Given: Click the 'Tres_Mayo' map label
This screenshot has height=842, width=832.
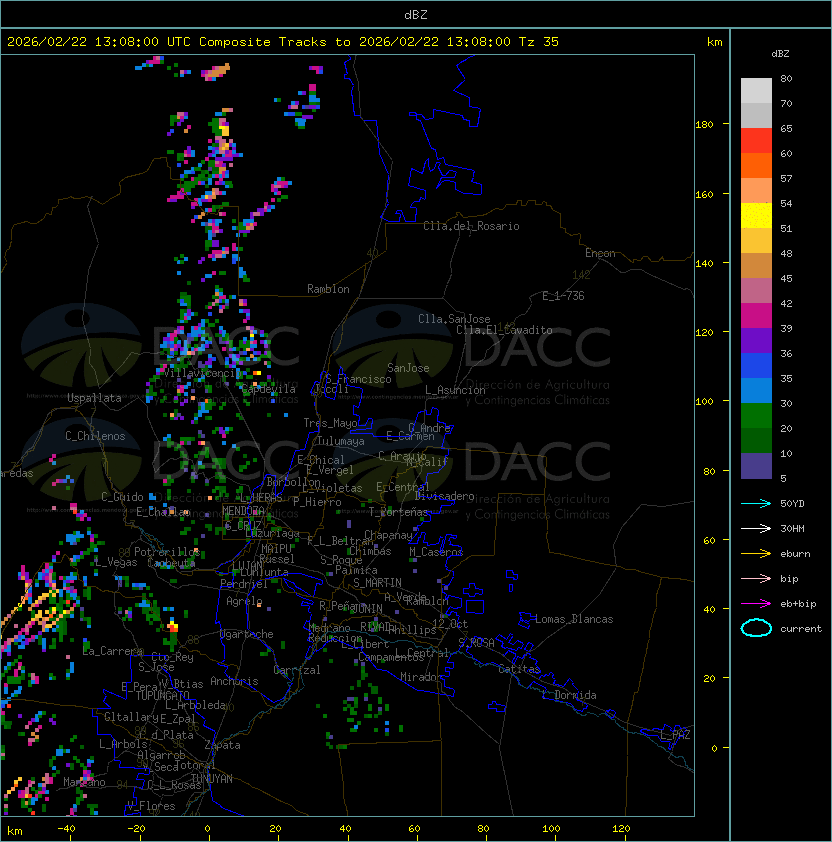Looking at the screenshot, I should pos(330,423).
